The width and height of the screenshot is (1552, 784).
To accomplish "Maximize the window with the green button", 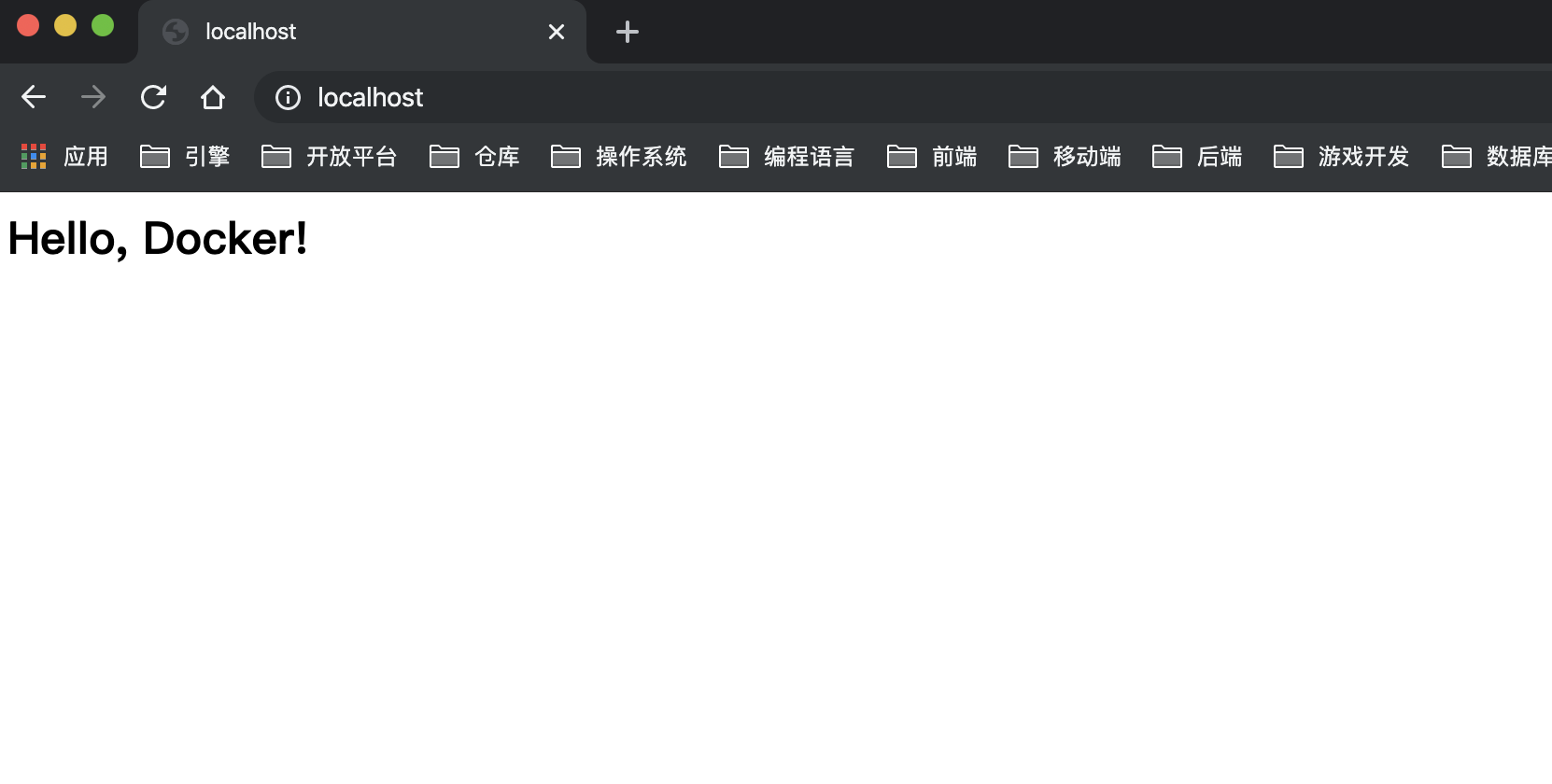I will click(103, 25).
